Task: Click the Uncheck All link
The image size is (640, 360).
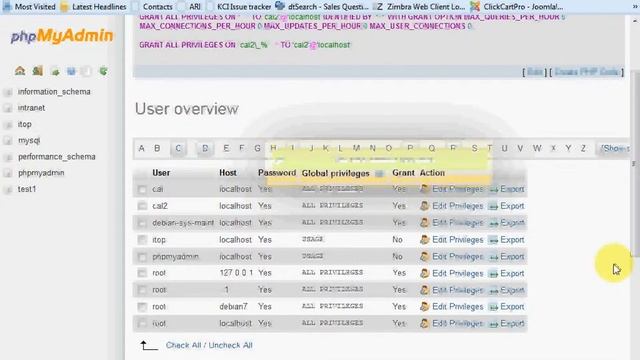Action: click(x=230, y=345)
